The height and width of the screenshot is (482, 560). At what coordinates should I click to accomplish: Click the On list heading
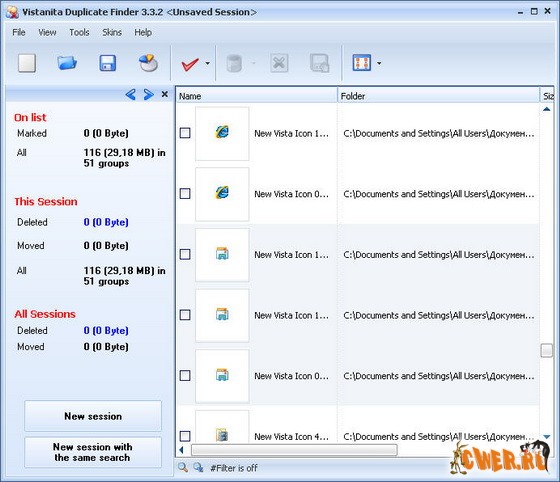coord(30,117)
